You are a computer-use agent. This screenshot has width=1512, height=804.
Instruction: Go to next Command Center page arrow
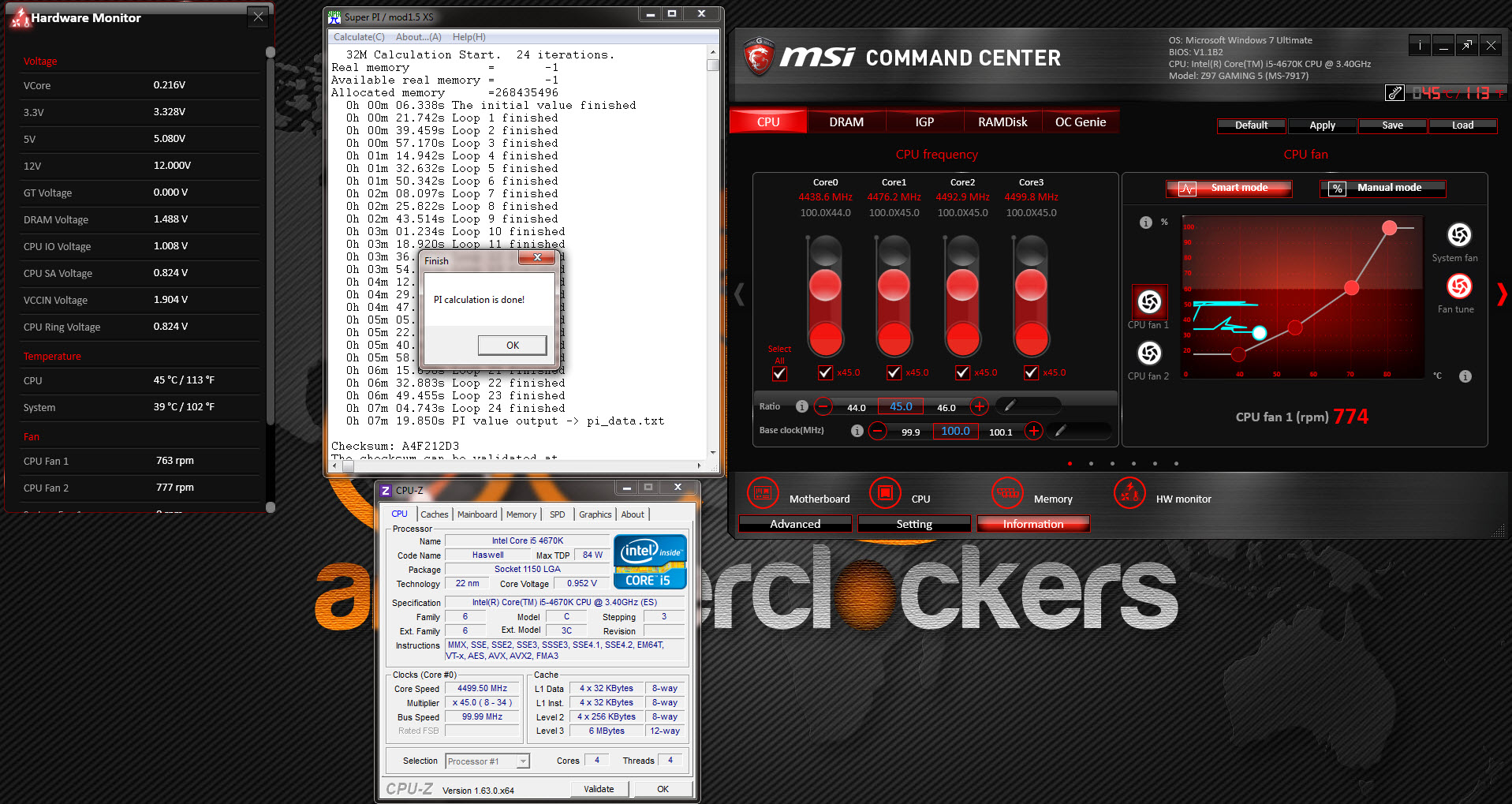1501,294
